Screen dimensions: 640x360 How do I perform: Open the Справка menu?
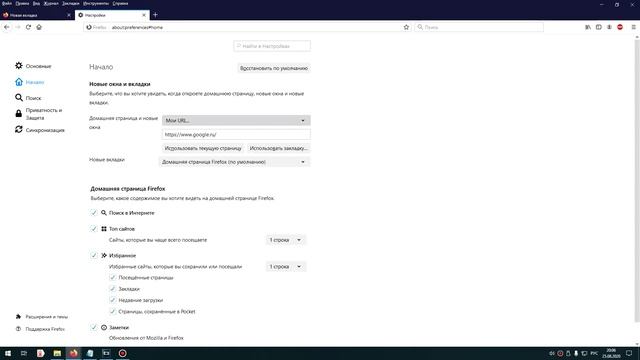tap(120, 3)
